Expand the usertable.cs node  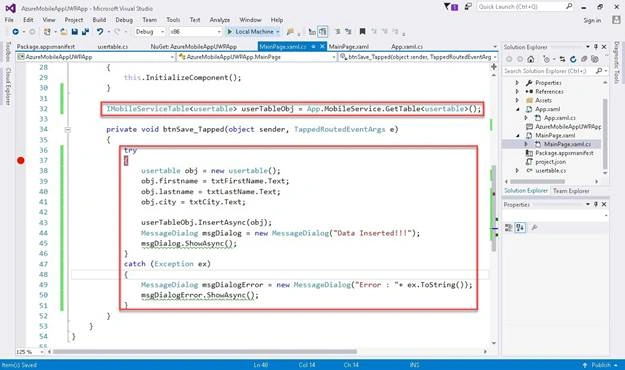tap(517, 170)
